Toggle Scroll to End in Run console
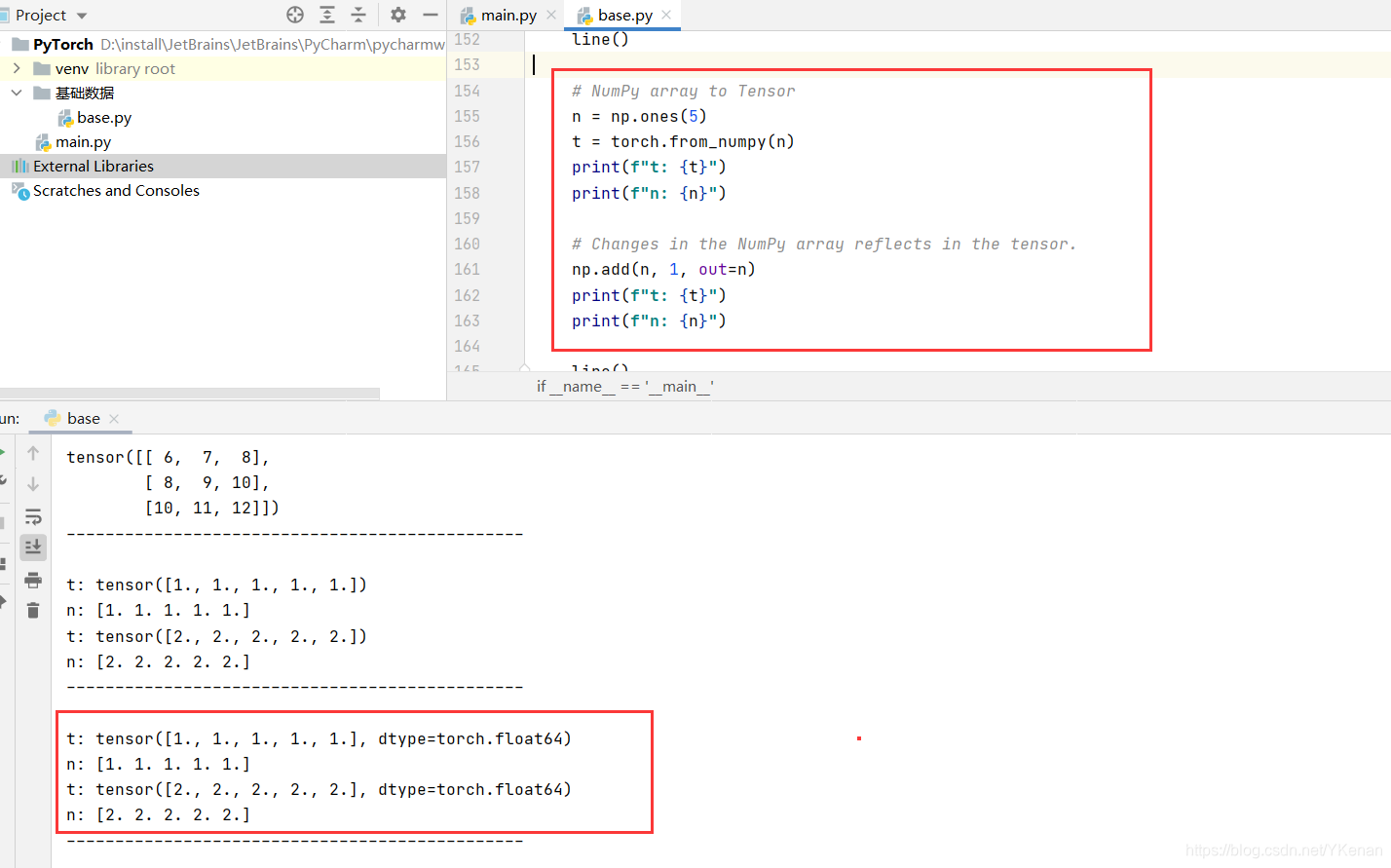Viewport: 1391px width, 868px height. point(33,547)
